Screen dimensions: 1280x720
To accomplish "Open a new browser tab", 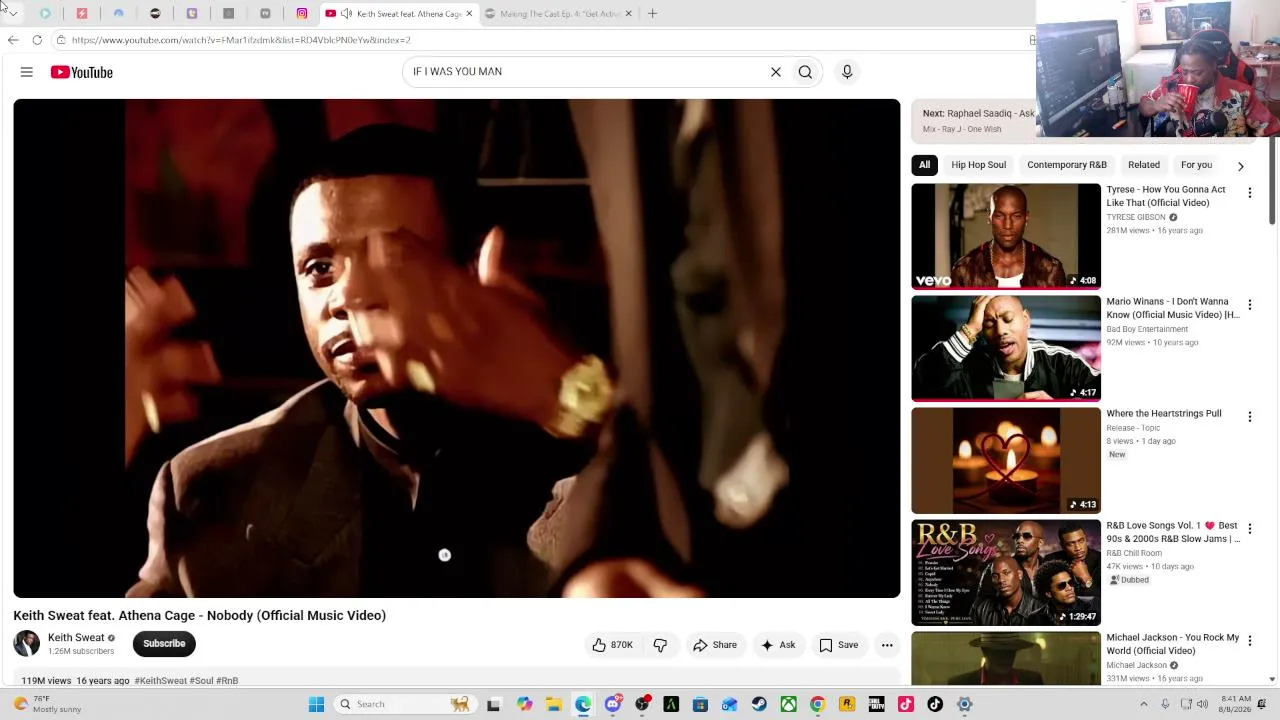I will click(652, 14).
